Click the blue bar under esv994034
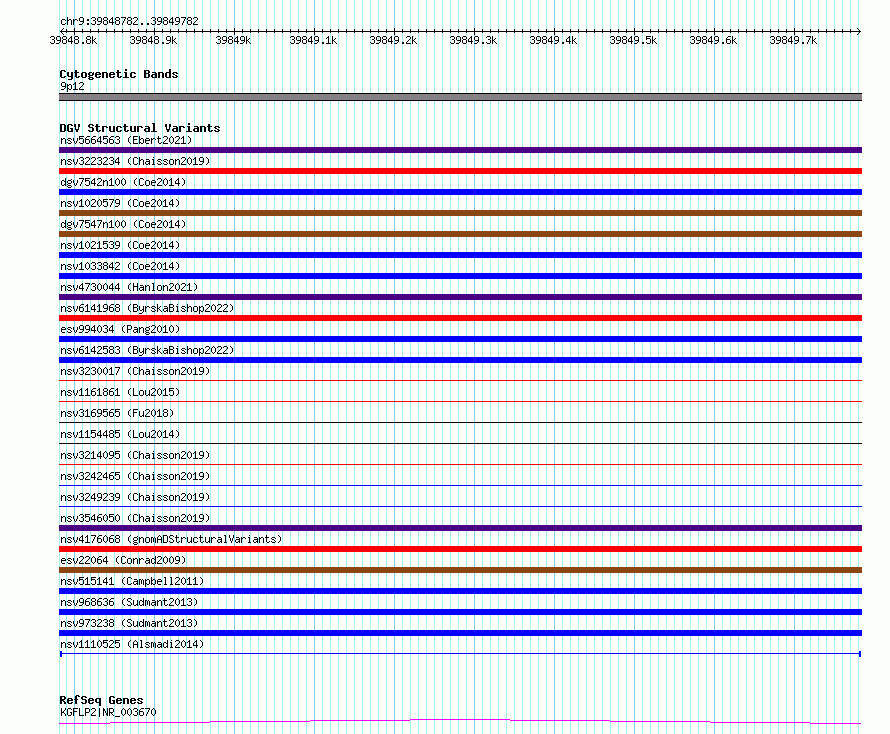 460,339
